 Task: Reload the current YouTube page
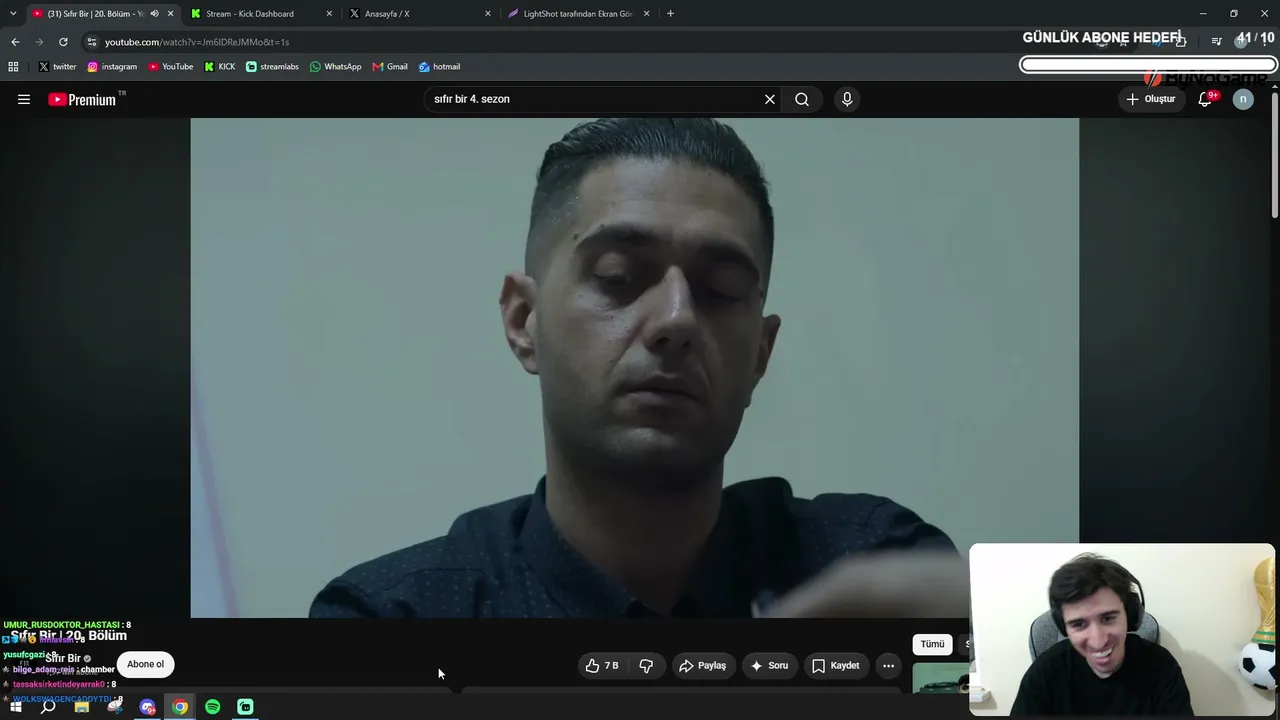(x=63, y=42)
